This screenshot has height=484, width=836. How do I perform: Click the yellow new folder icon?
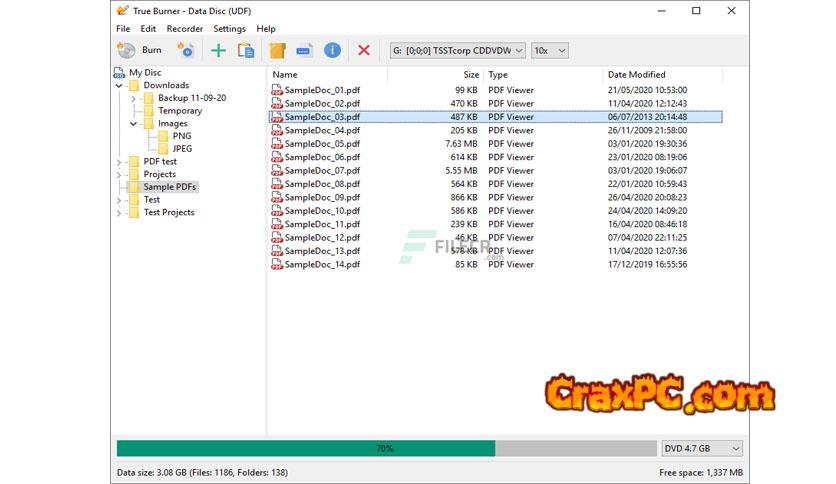(278, 50)
